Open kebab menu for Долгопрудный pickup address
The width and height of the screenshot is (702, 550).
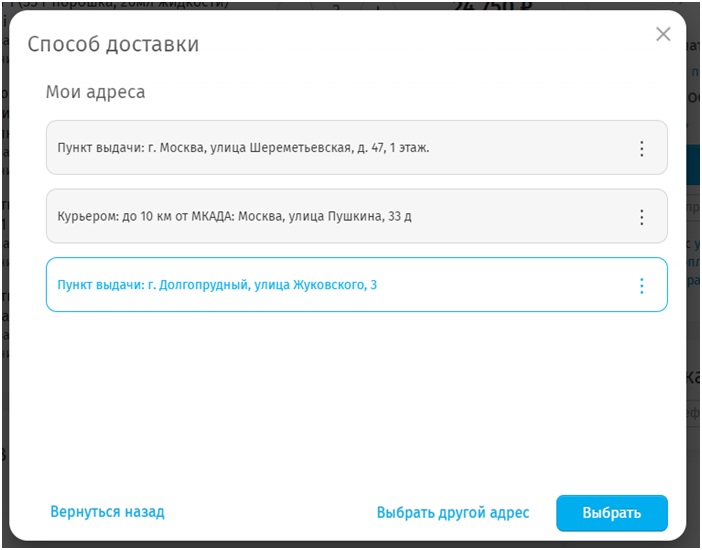(641, 286)
